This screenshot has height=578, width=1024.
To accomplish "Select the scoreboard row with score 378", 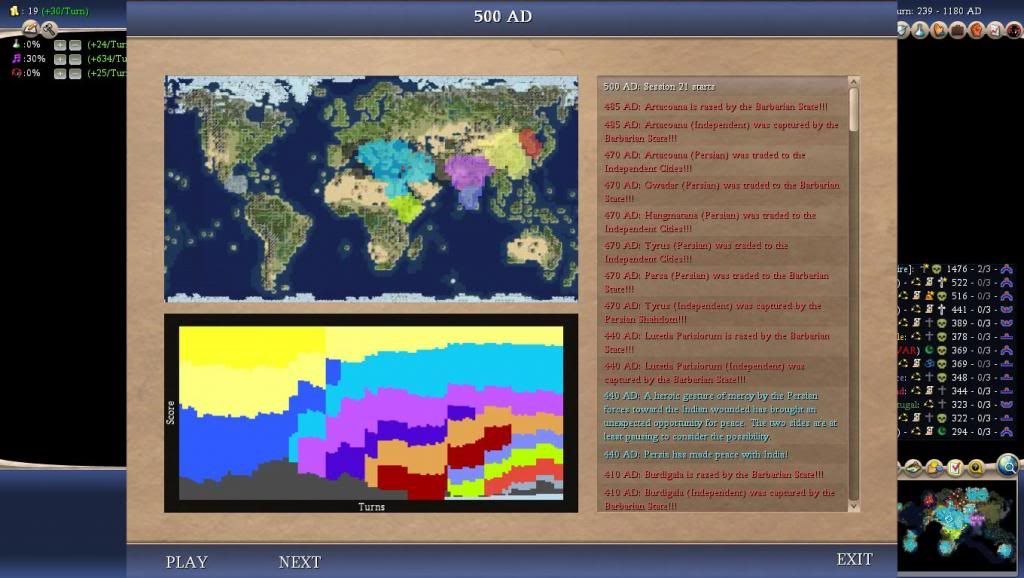I will click(956, 337).
